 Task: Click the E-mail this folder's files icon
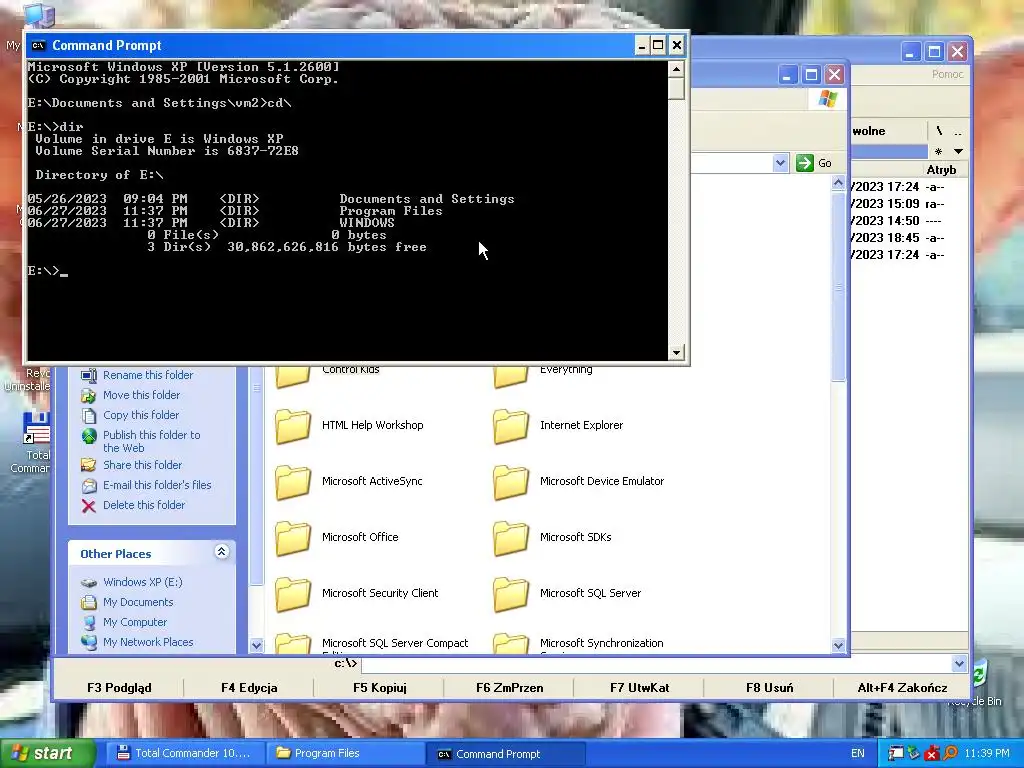tap(89, 485)
